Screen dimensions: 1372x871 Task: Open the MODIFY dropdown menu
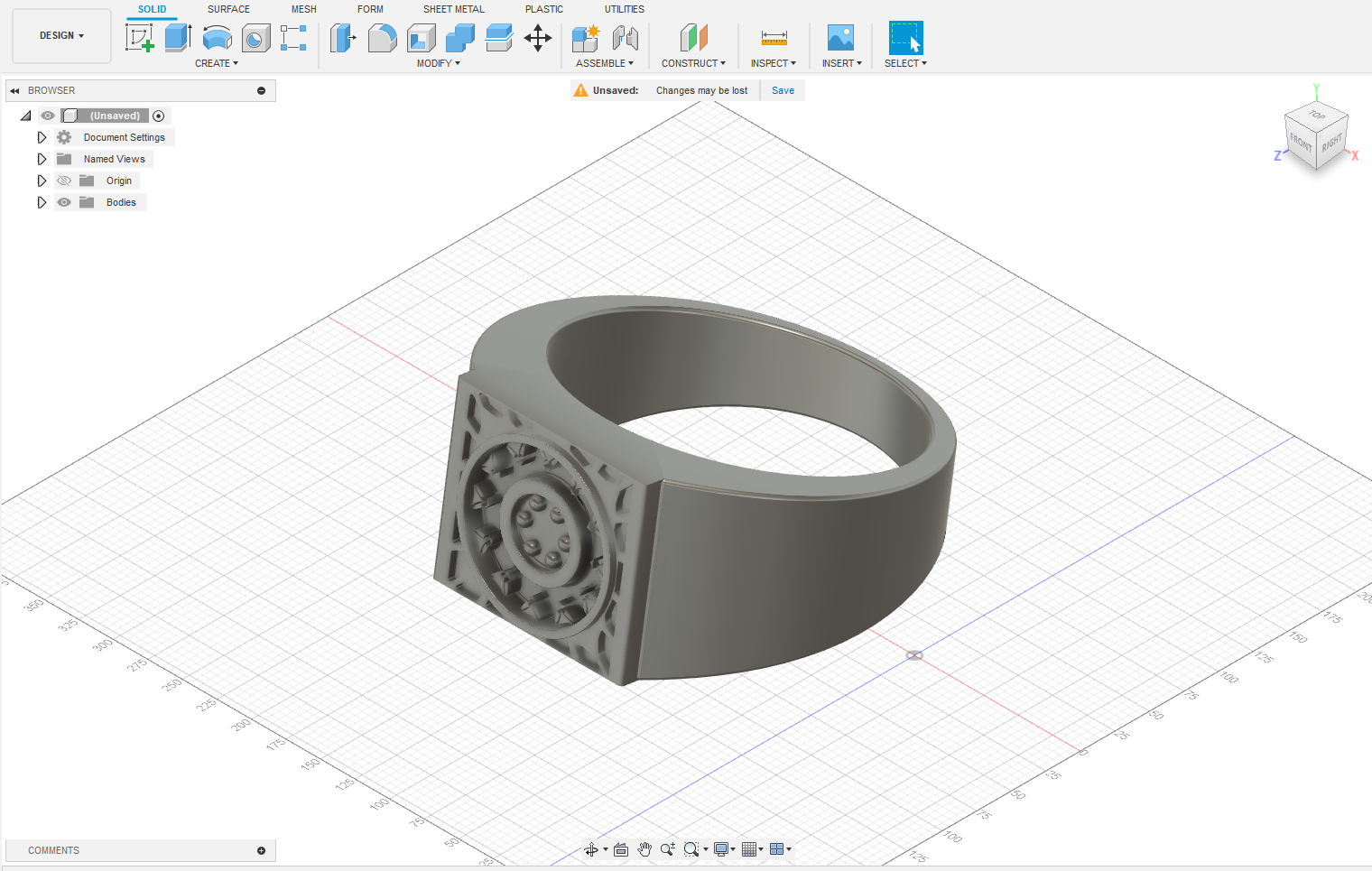point(439,63)
